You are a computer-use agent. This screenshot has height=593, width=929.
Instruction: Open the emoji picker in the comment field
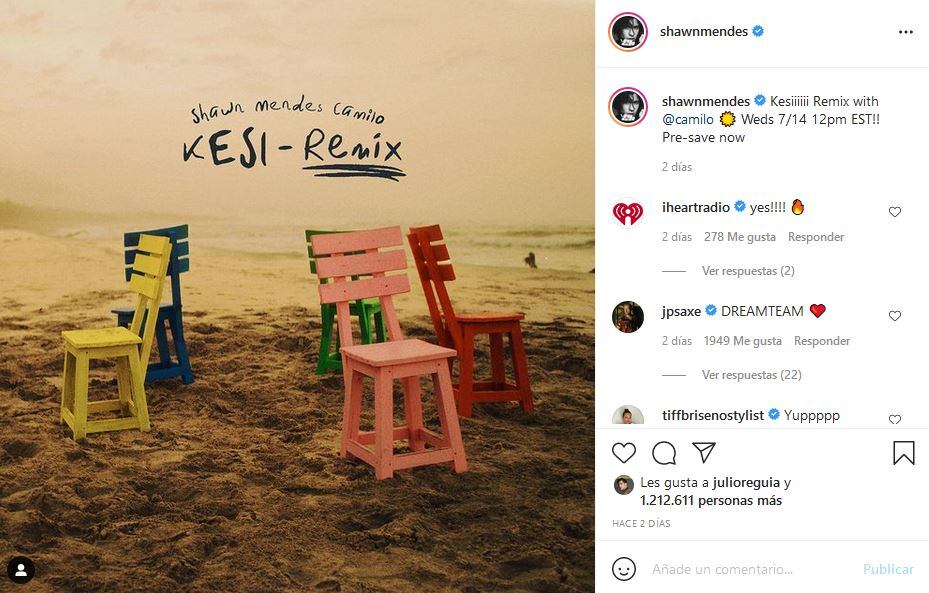coord(625,568)
